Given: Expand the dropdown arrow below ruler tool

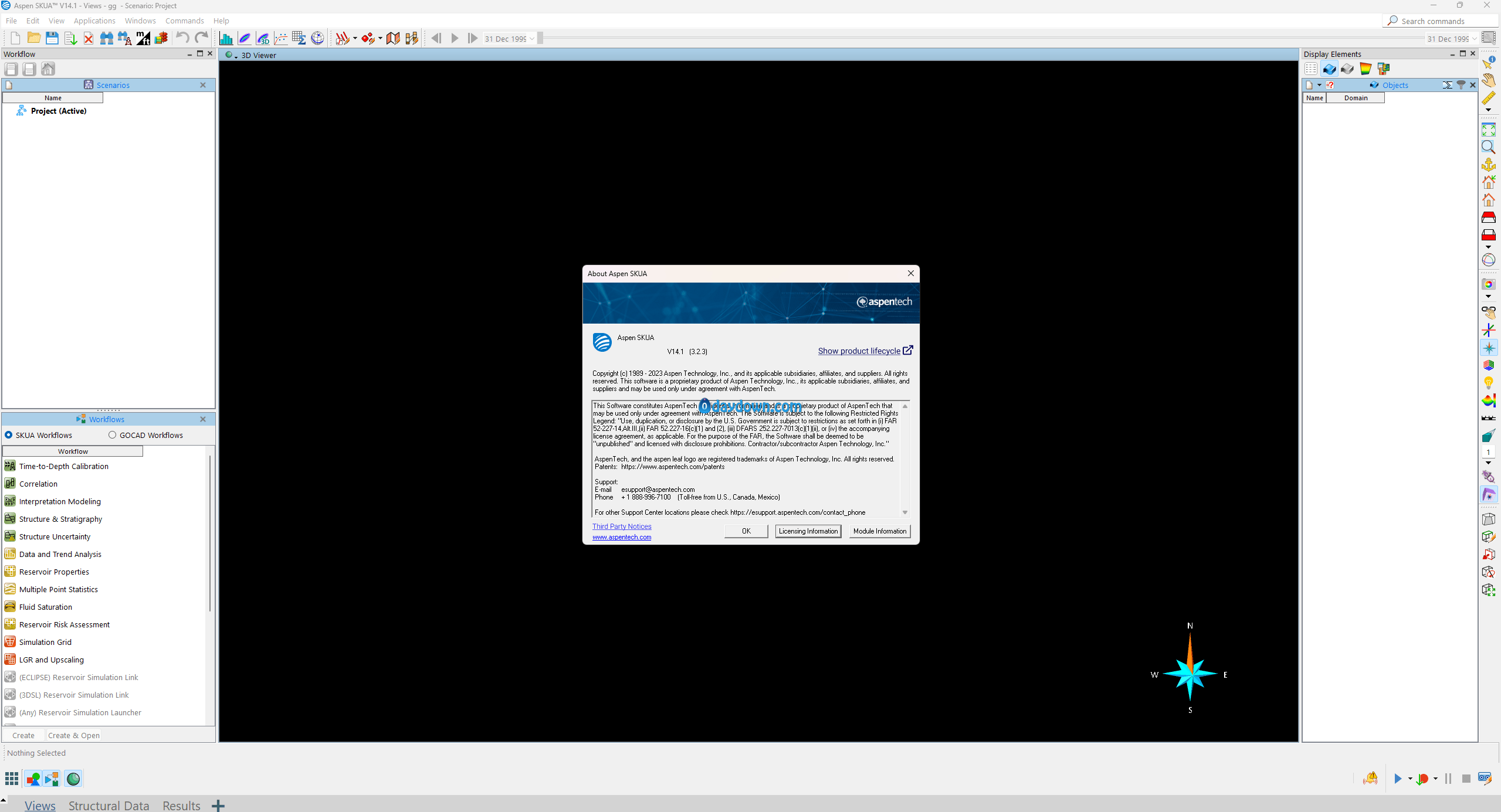Looking at the screenshot, I should (x=1489, y=110).
